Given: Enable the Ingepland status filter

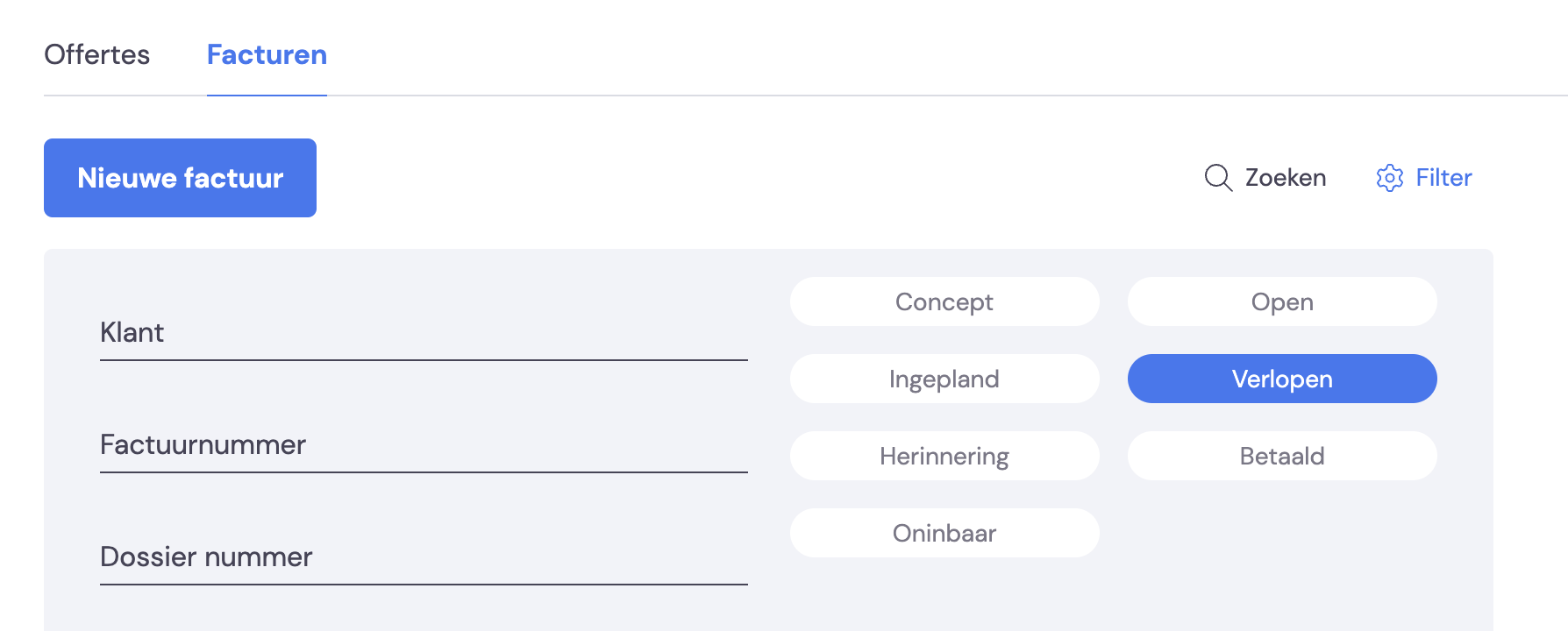Looking at the screenshot, I should 944,379.
